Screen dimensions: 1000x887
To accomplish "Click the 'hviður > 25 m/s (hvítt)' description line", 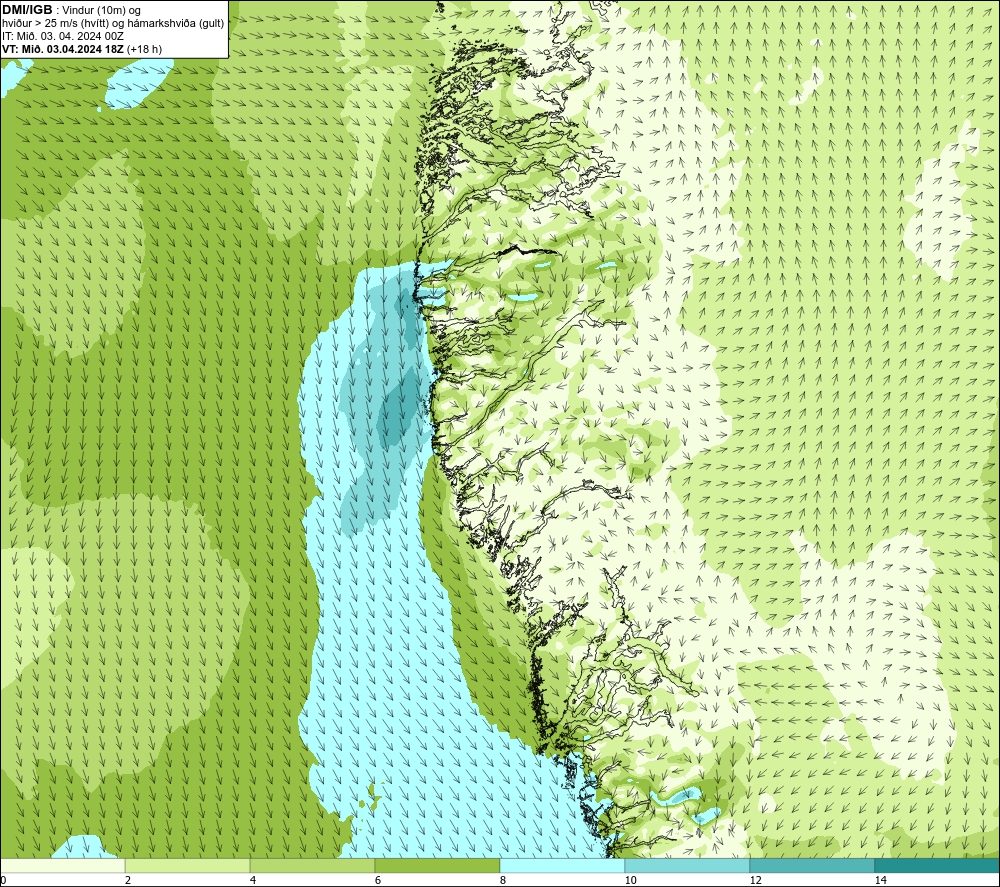I will coord(113,24).
